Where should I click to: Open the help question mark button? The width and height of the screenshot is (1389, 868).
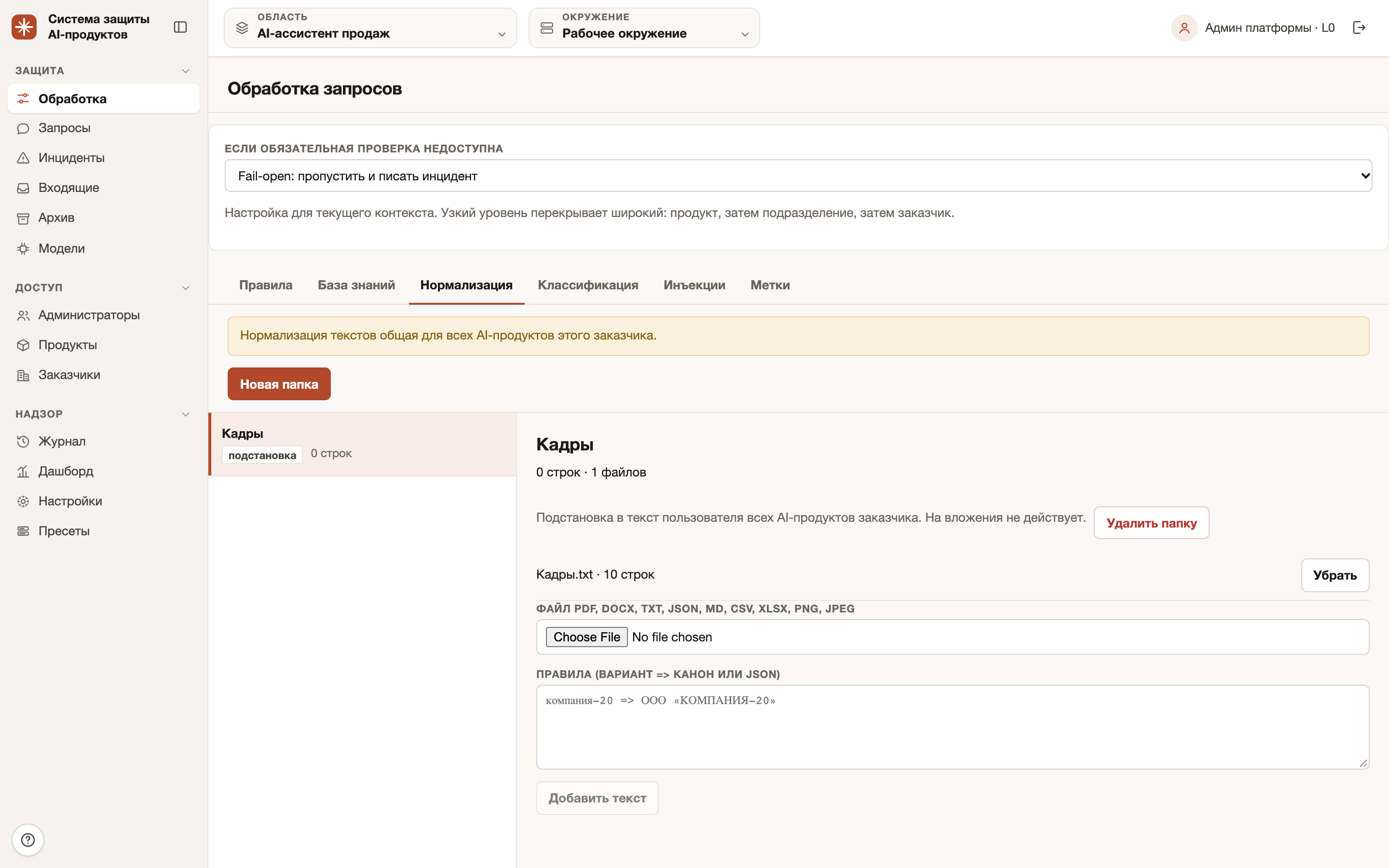point(27,840)
